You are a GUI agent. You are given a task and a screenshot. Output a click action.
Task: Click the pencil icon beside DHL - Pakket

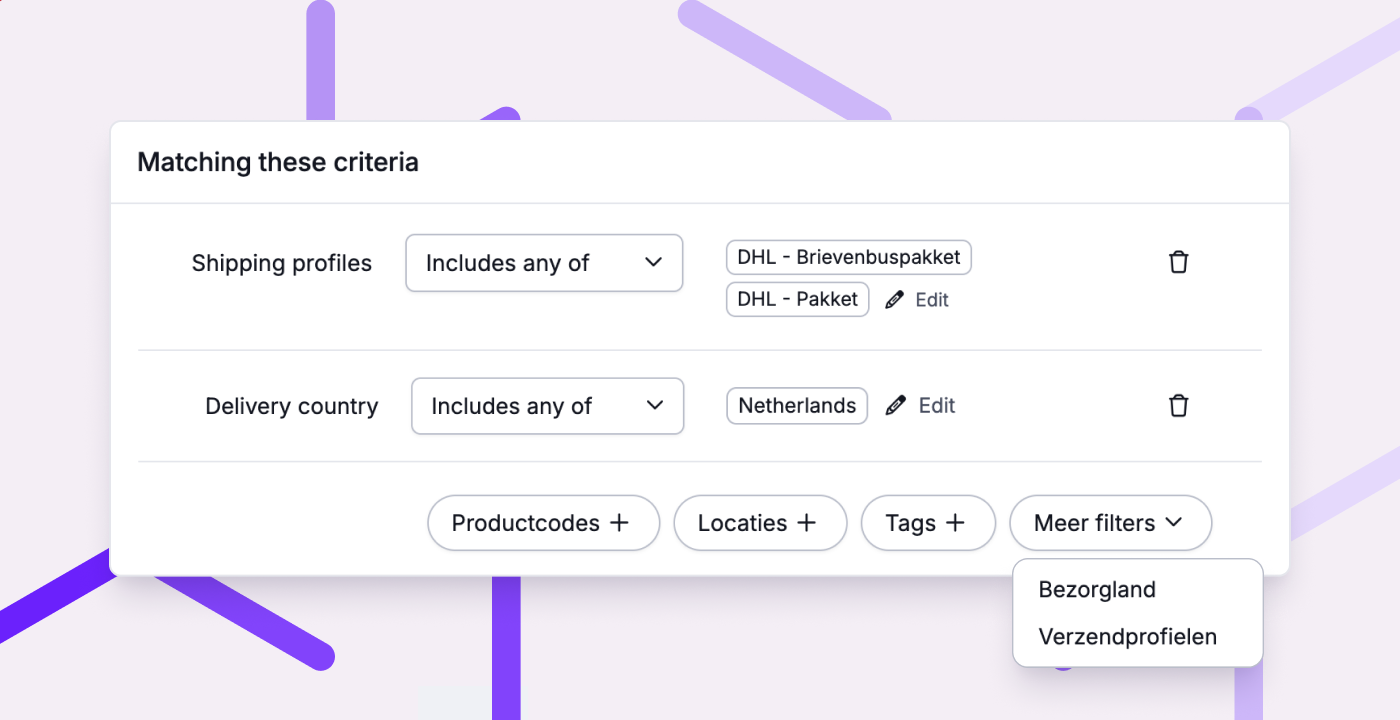tap(895, 299)
